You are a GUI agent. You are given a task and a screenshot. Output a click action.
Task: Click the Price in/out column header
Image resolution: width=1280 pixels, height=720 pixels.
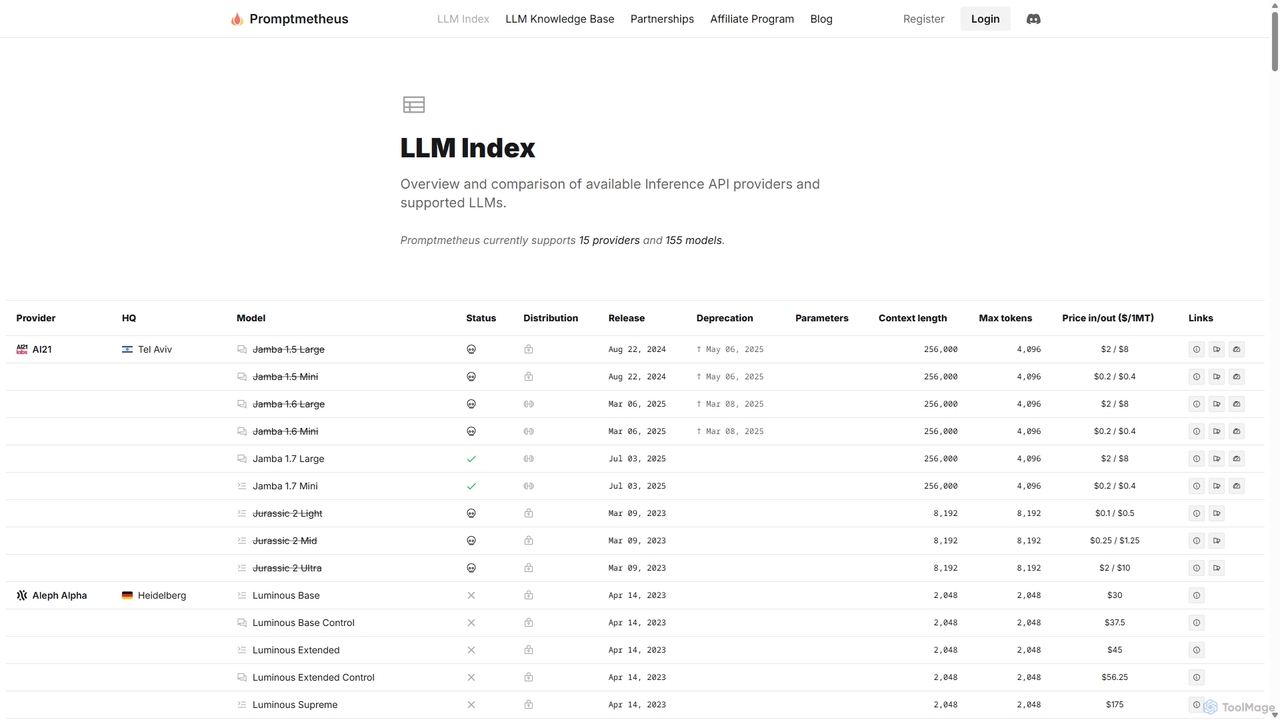pos(1108,318)
